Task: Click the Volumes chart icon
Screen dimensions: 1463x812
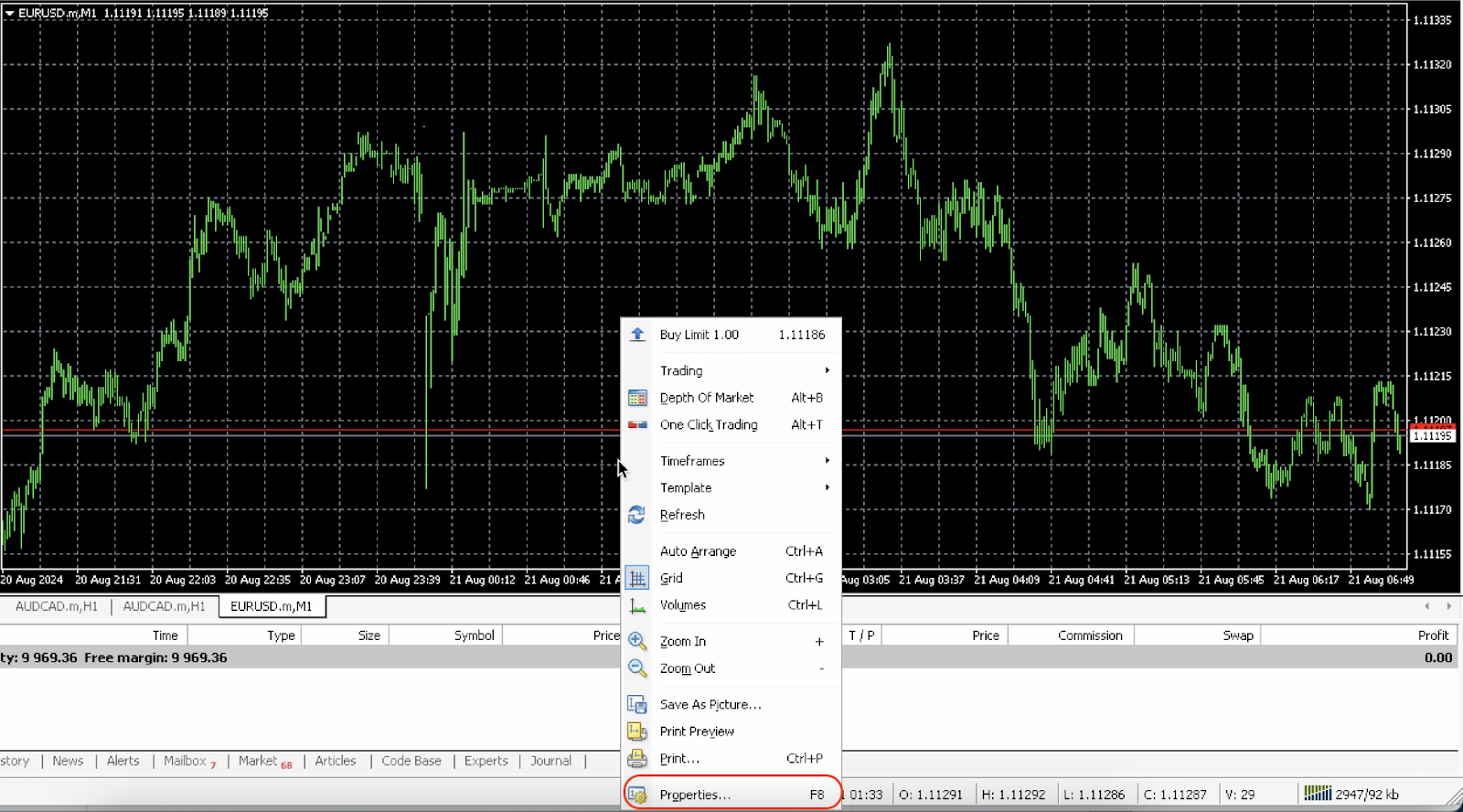Action: (x=637, y=605)
